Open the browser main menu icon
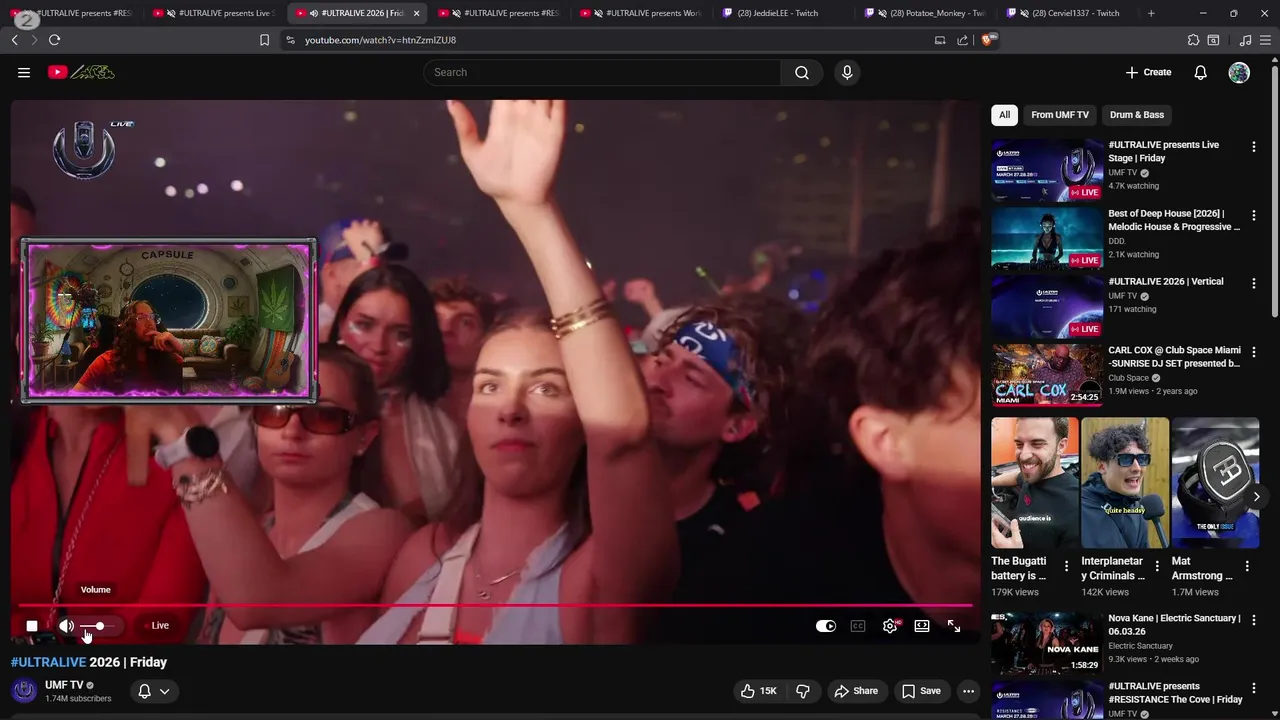 (x=1265, y=40)
